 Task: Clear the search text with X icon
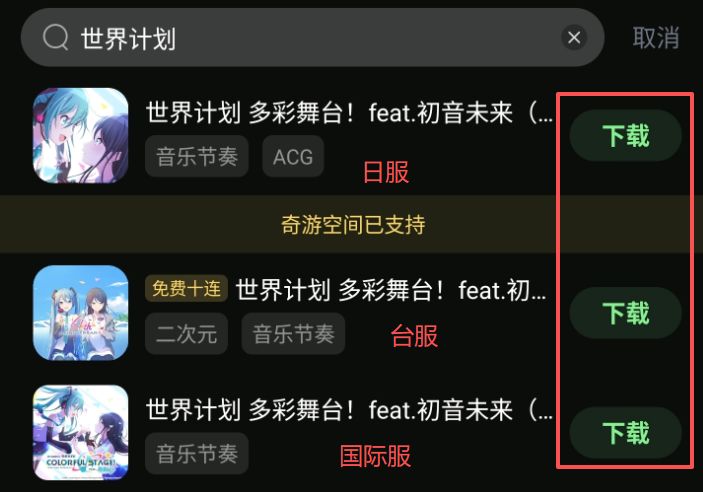tap(574, 37)
